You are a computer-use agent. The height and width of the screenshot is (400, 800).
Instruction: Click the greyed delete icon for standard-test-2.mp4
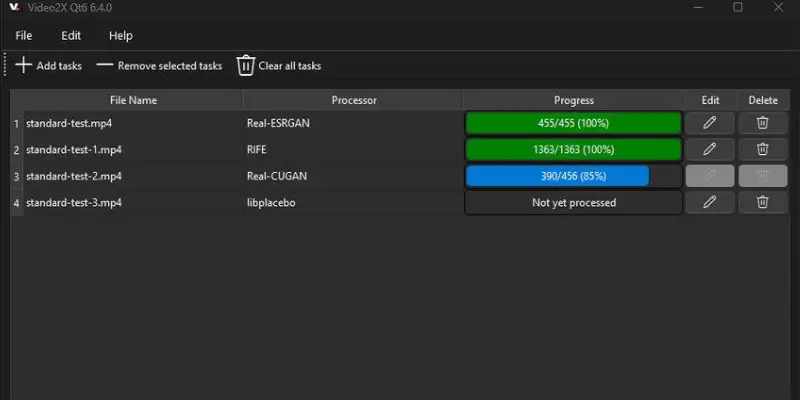coord(762,176)
